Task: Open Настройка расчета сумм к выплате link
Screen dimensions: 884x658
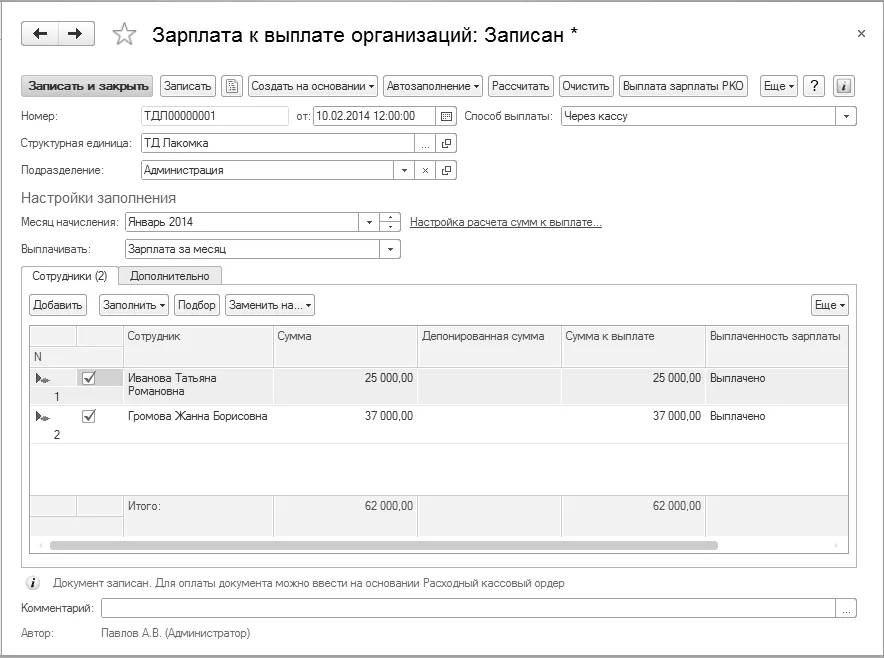Action: point(506,222)
